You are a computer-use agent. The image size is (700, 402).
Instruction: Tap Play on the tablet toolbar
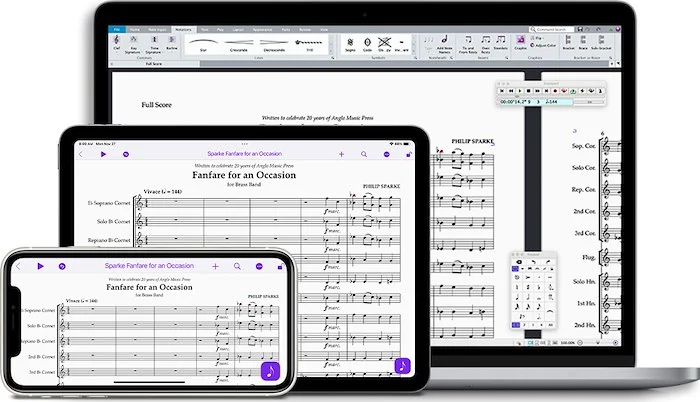tap(103, 154)
